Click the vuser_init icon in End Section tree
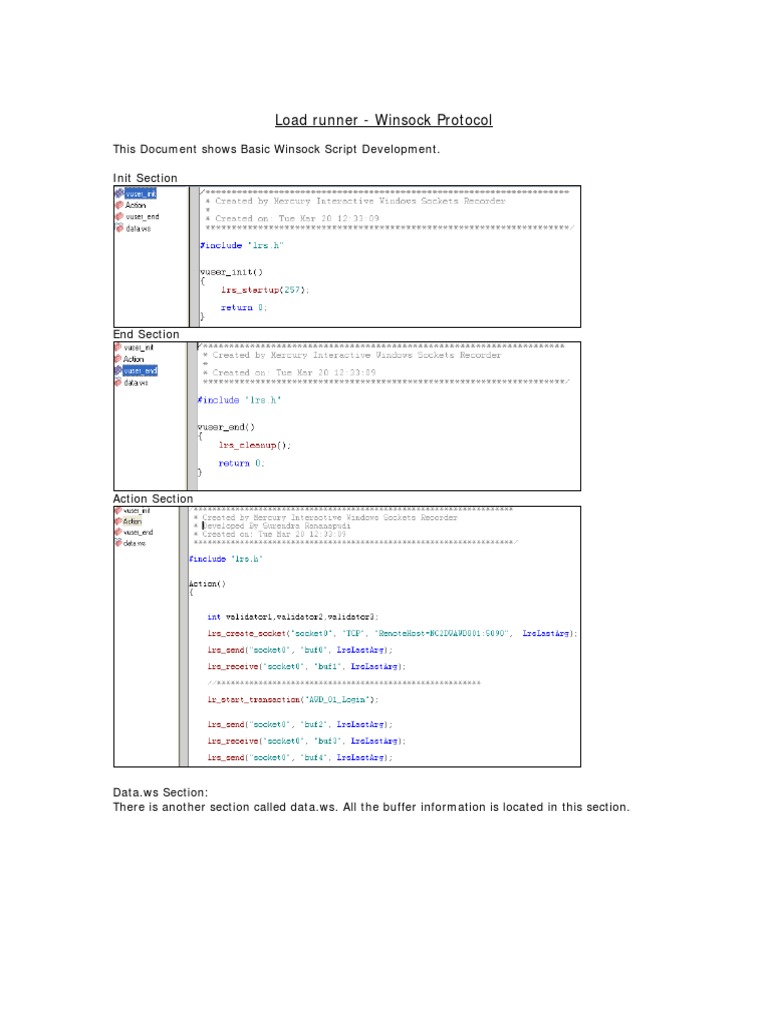 tap(118, 348)
